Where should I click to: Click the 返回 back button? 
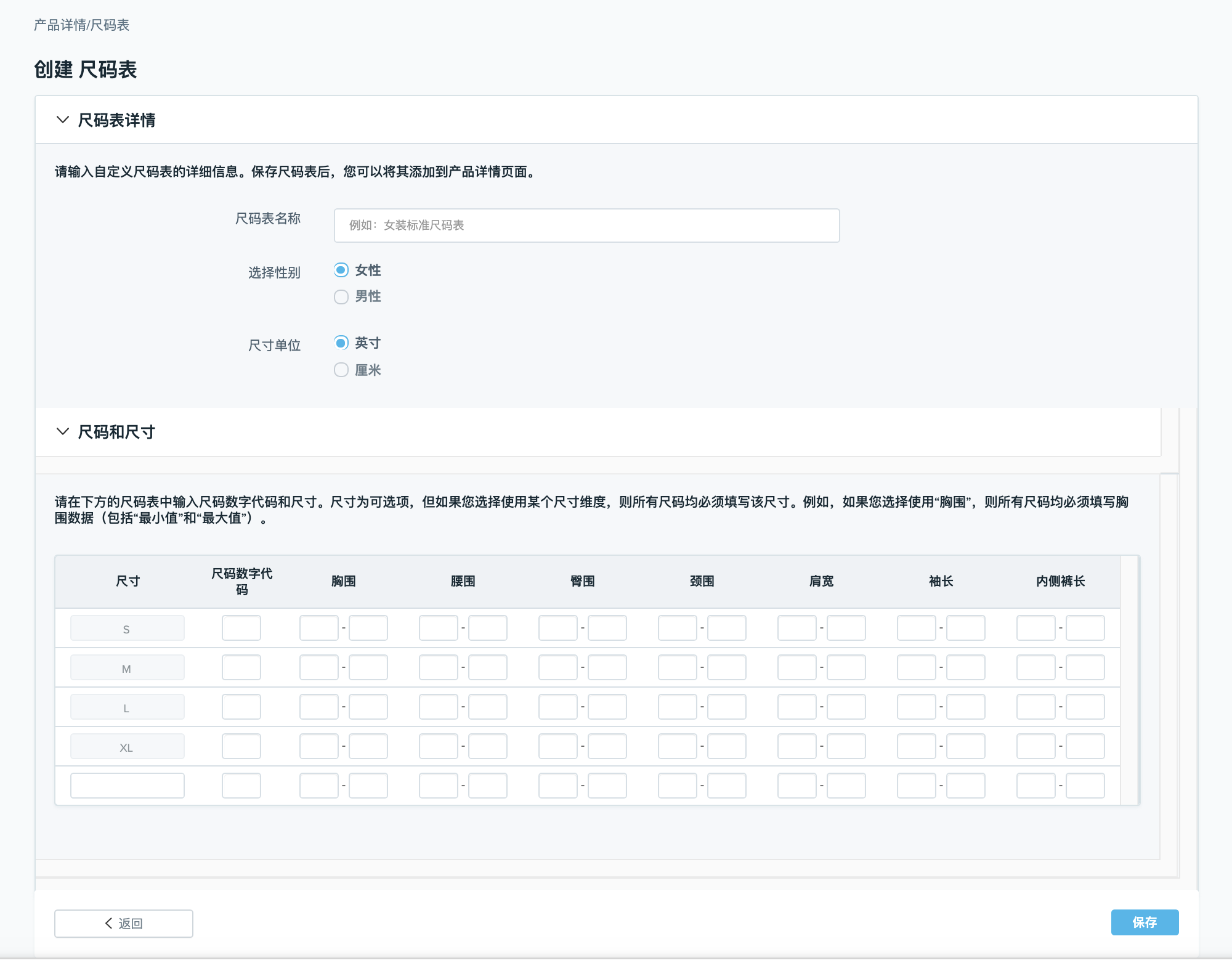tap(124, 923)
